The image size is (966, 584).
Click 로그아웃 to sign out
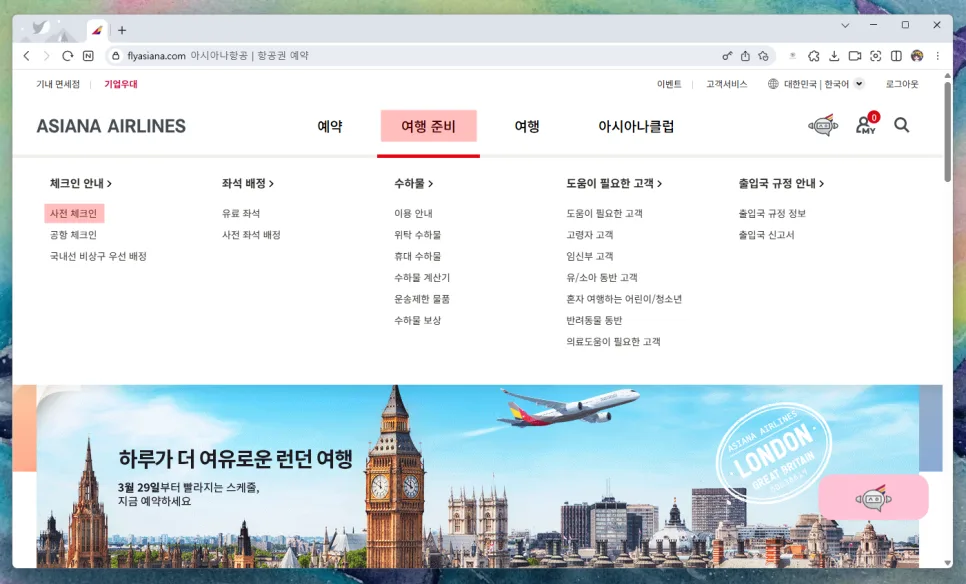point(902,84)
